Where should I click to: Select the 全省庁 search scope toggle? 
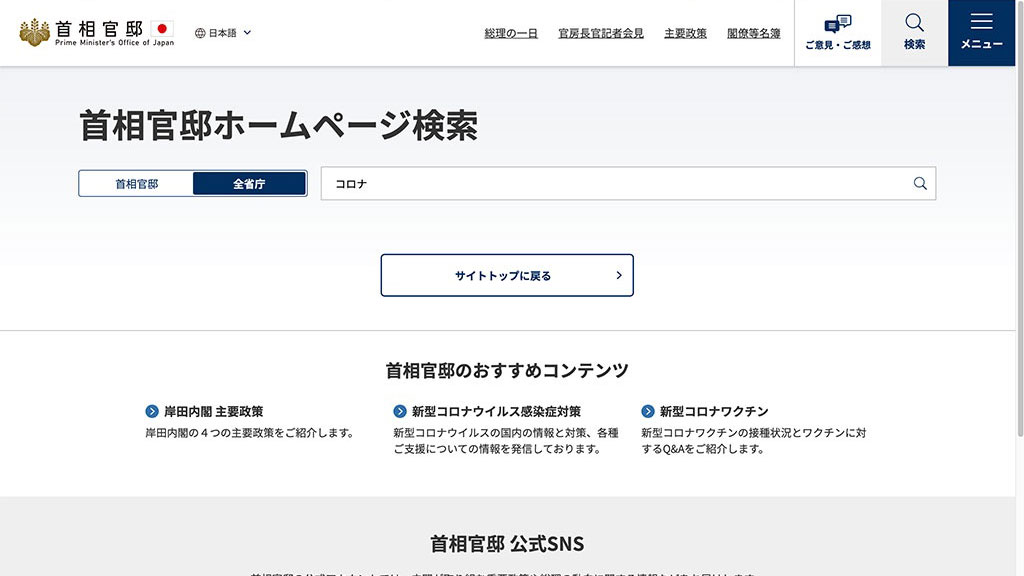(x=249, y=184)
